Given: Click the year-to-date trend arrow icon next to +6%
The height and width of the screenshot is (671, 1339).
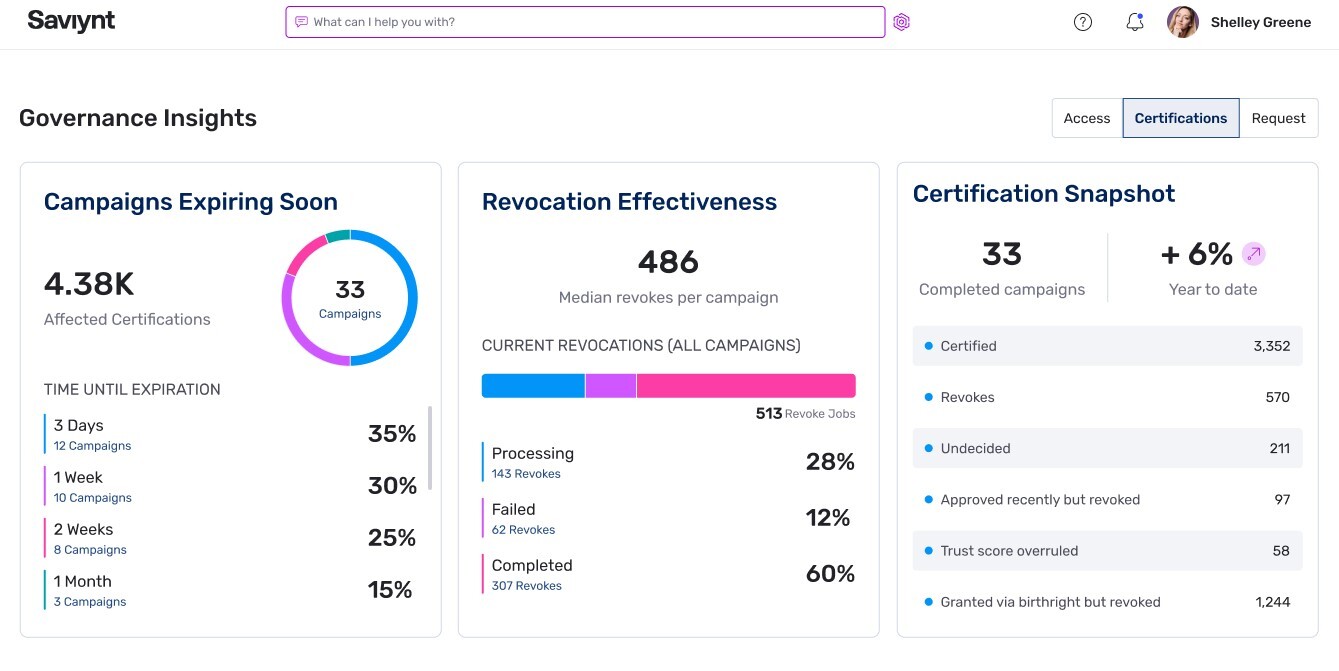Looking at the screenshot, I should click(1254, 253).
